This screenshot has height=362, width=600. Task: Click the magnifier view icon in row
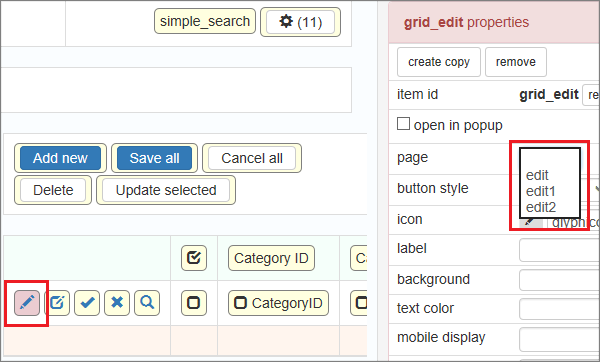coord(147,303)
